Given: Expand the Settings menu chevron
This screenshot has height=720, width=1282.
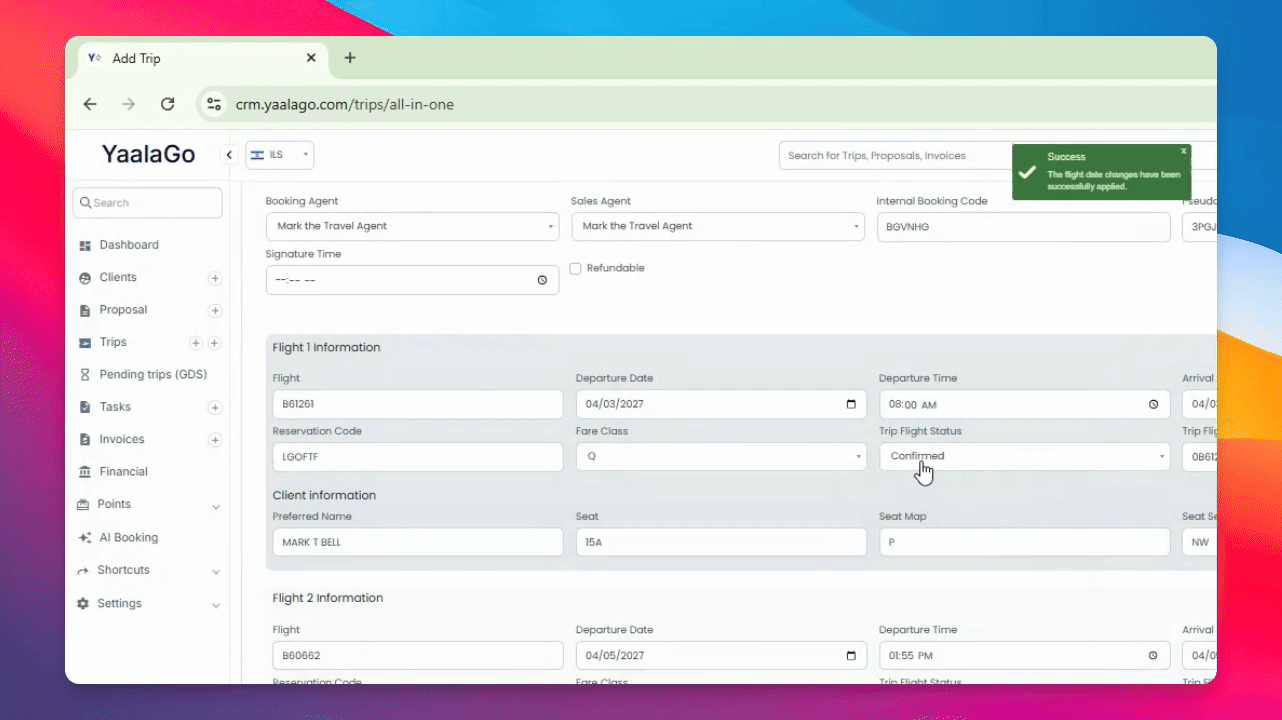Looking at the screenshot, I should tap(216, 605).
